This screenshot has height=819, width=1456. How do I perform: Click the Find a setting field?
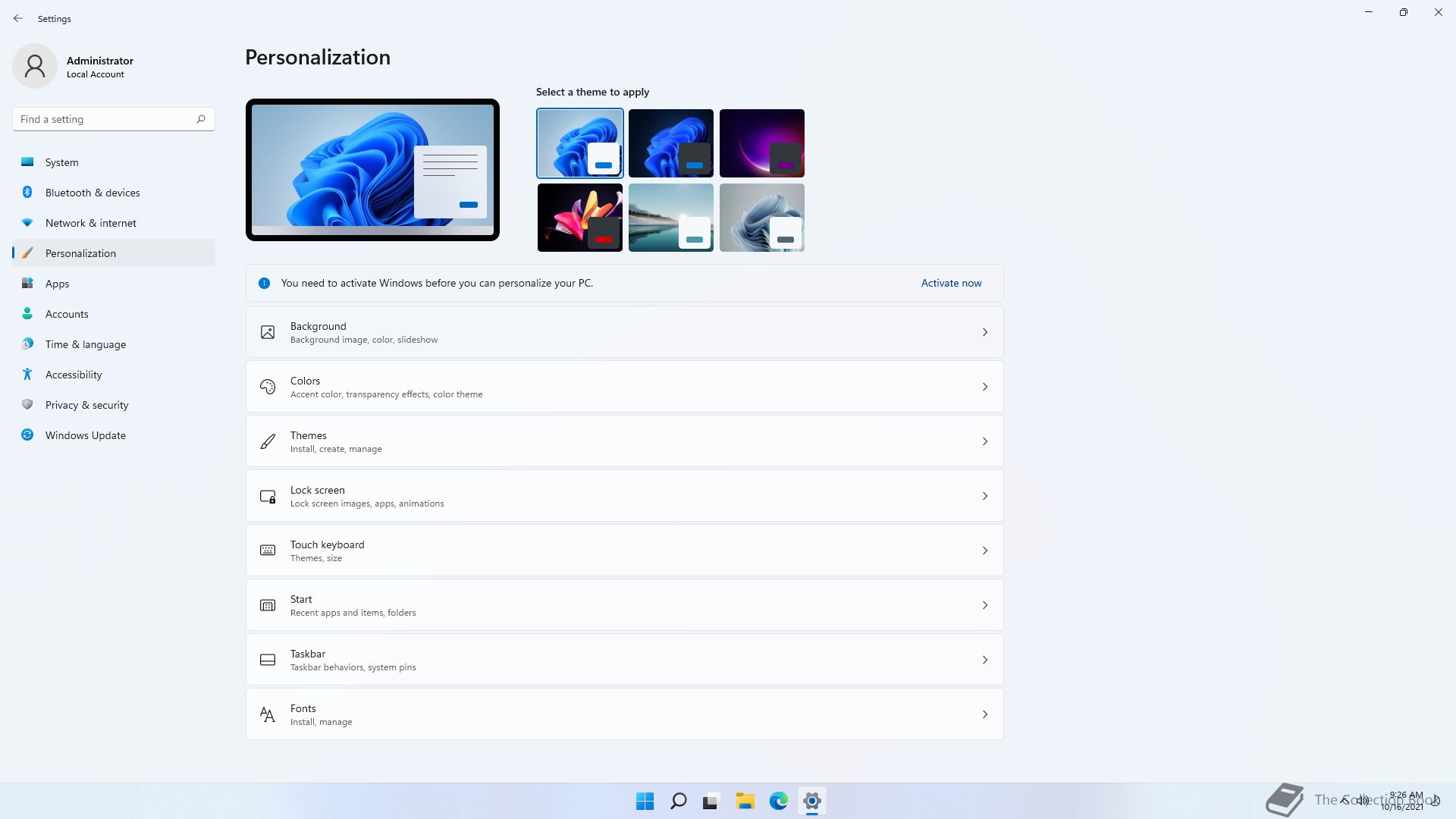(x=114, y=119)
